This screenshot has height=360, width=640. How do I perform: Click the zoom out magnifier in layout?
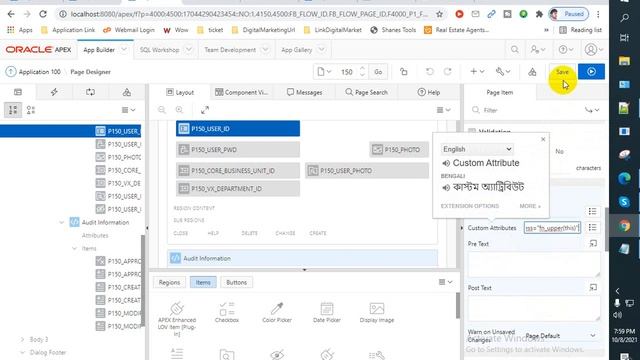click(x=162, y=110)
